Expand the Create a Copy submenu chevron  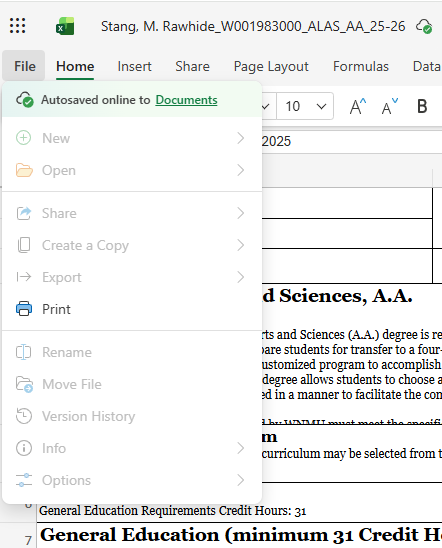(240, 245)
